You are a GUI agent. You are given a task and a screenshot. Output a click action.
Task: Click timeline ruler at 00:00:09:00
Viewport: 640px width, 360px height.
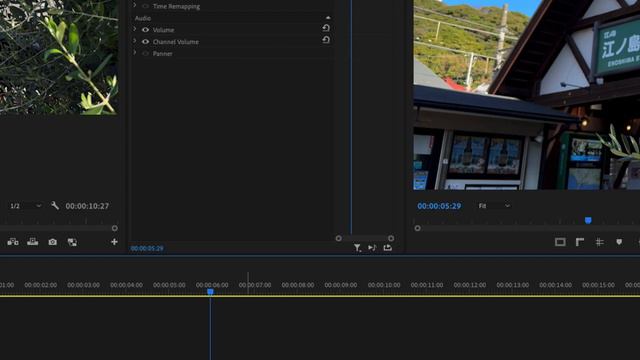(341, 285)
